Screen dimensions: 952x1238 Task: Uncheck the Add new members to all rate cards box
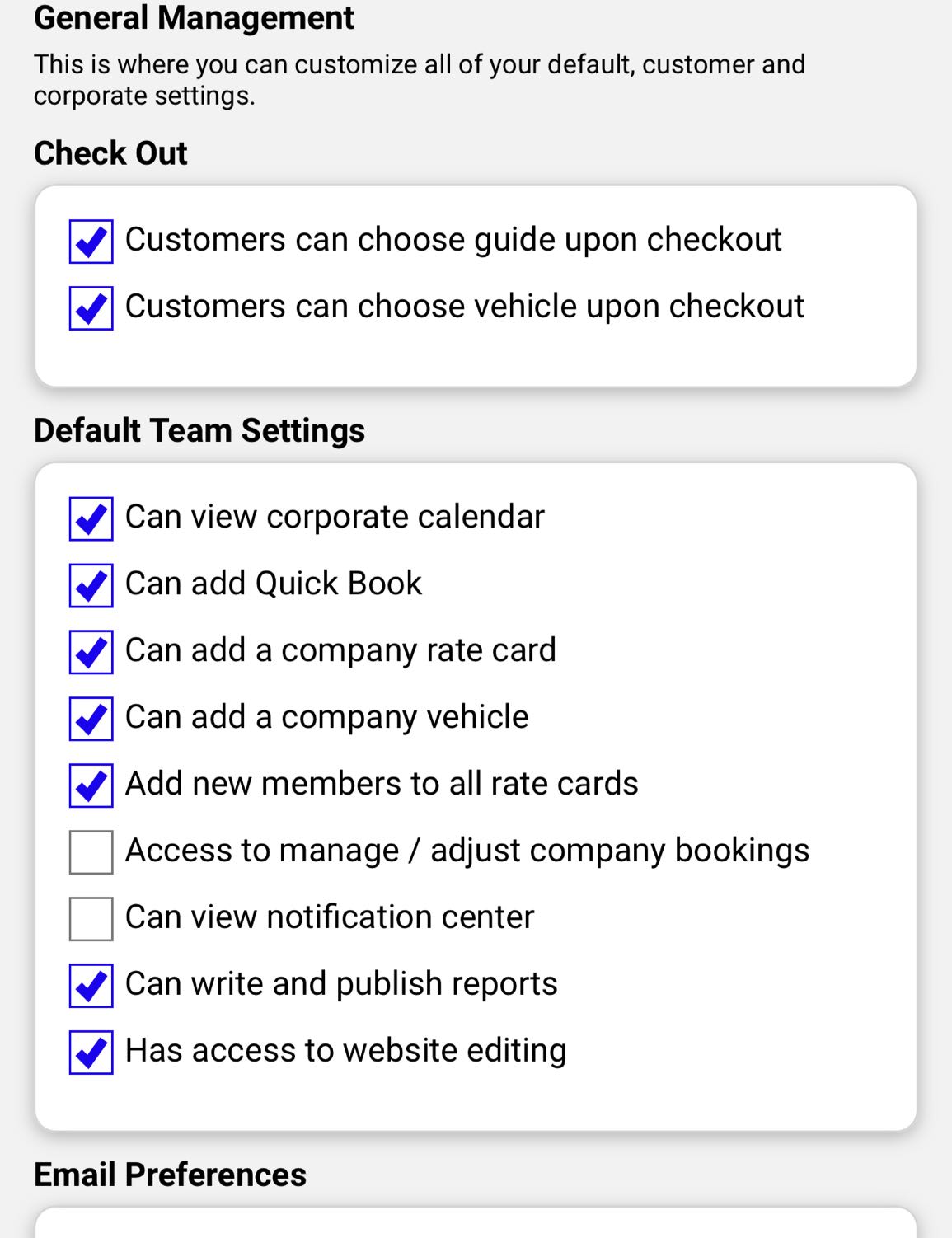click(91, 785)
